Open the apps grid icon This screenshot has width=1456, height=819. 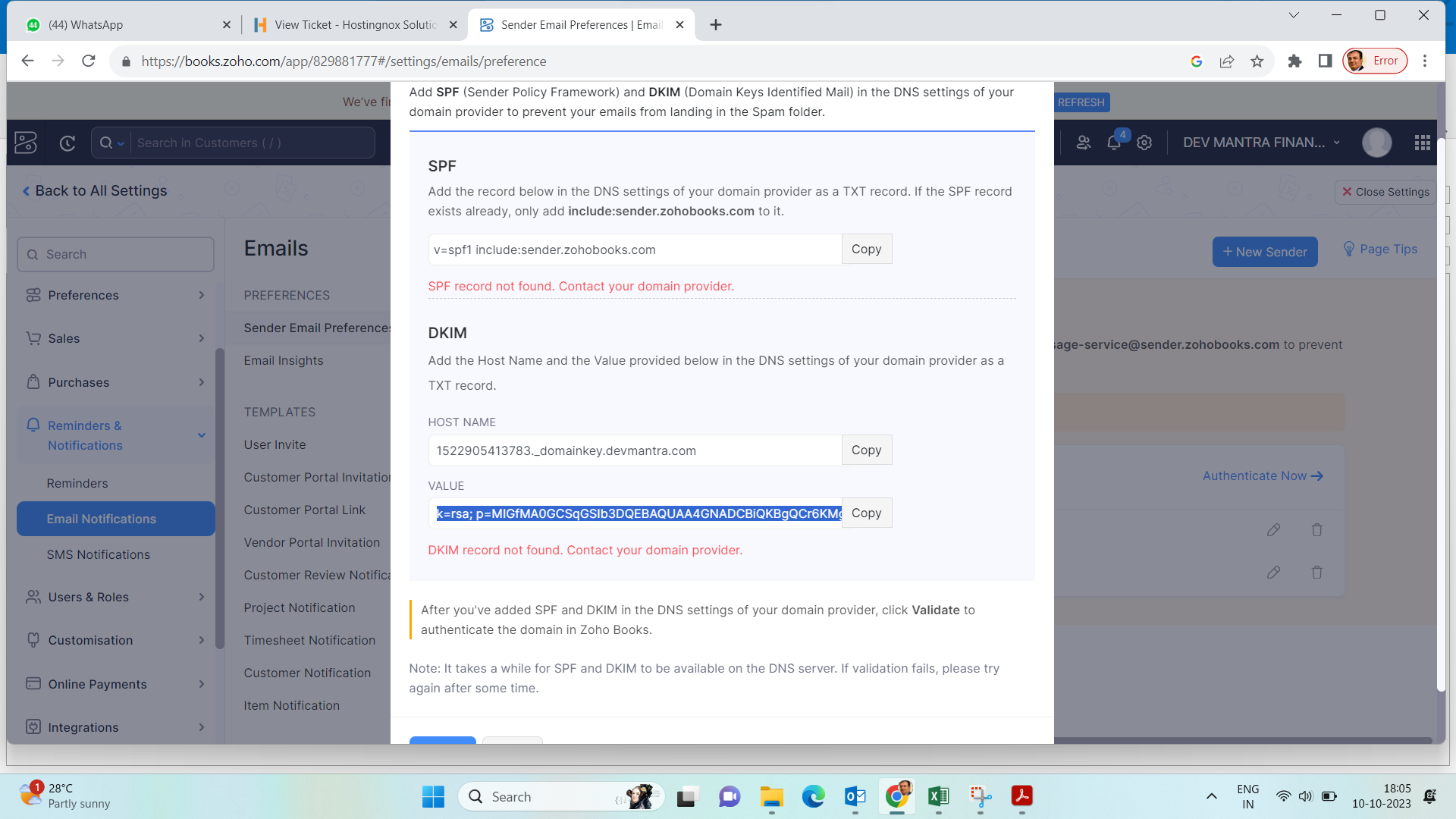[1422, 143]
